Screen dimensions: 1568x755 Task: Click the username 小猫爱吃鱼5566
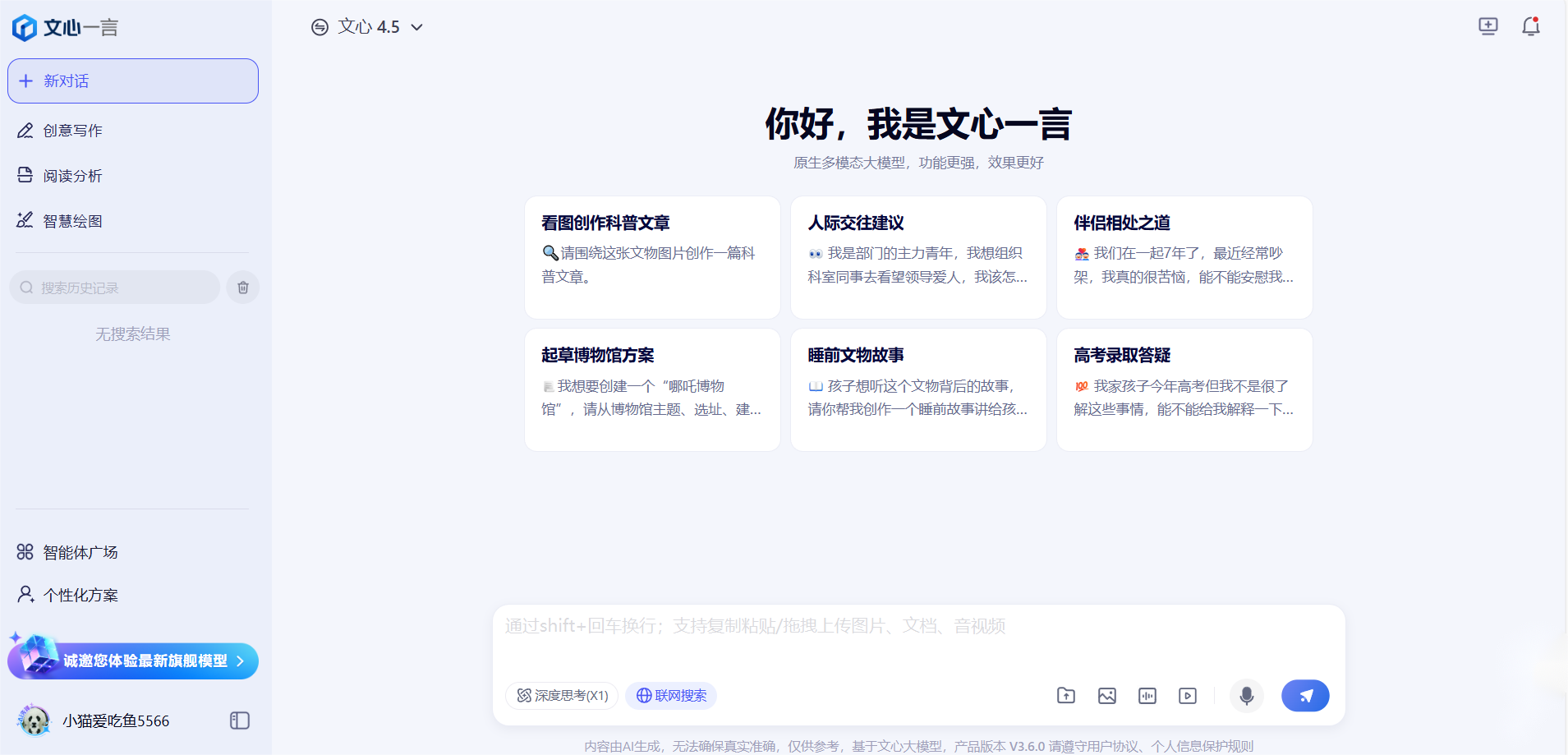[x=116, y=720]
